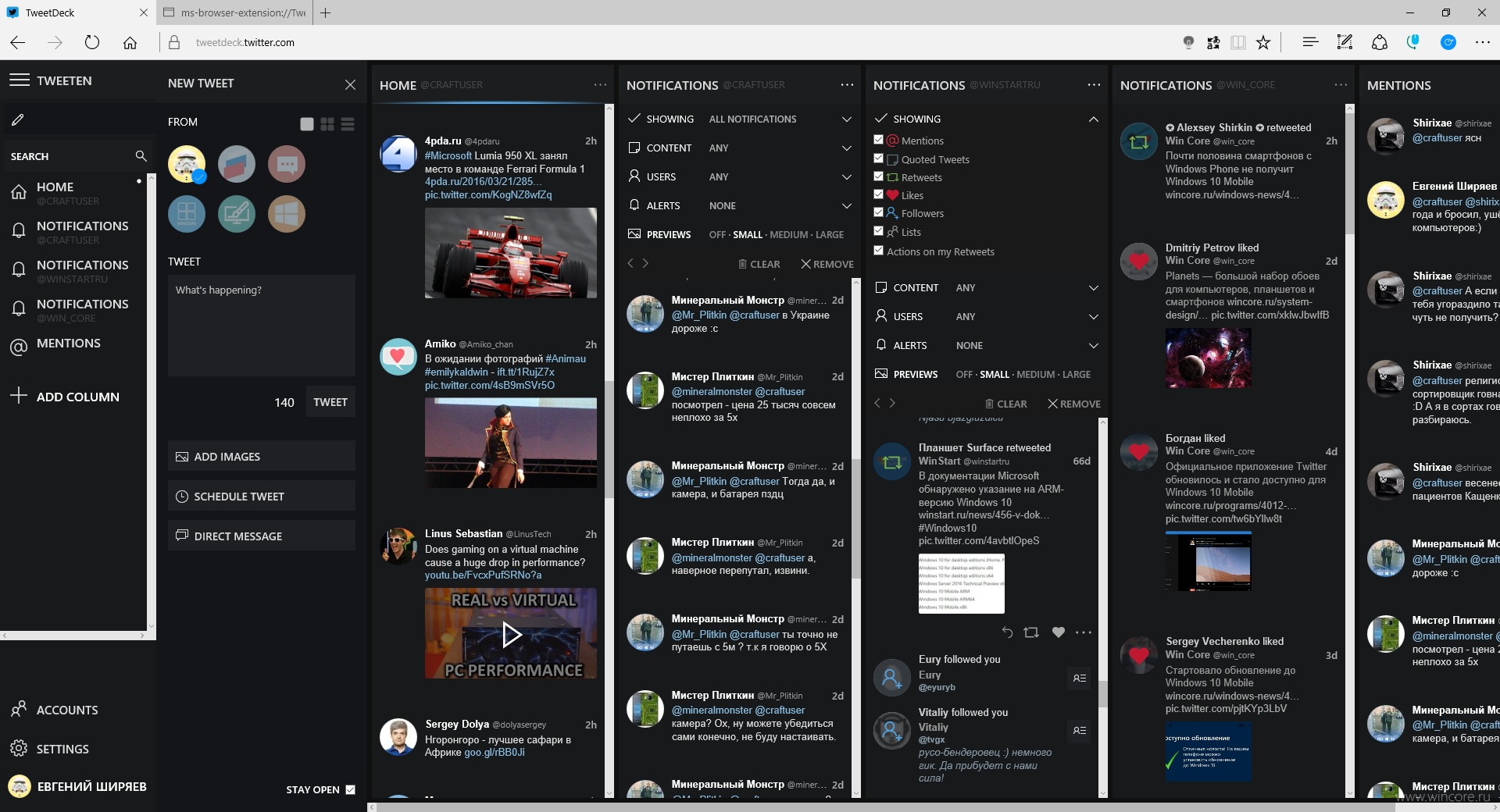1500x812 pixels.
Task: Pick the blue Windows-logo account avatar
Action: [x=187, y=214]
